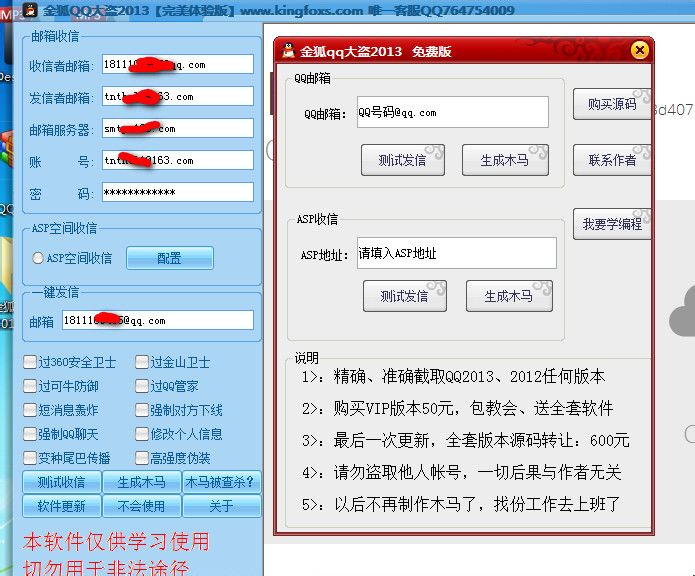Focus the 收信者邮箱 input field

click(178, 65)
